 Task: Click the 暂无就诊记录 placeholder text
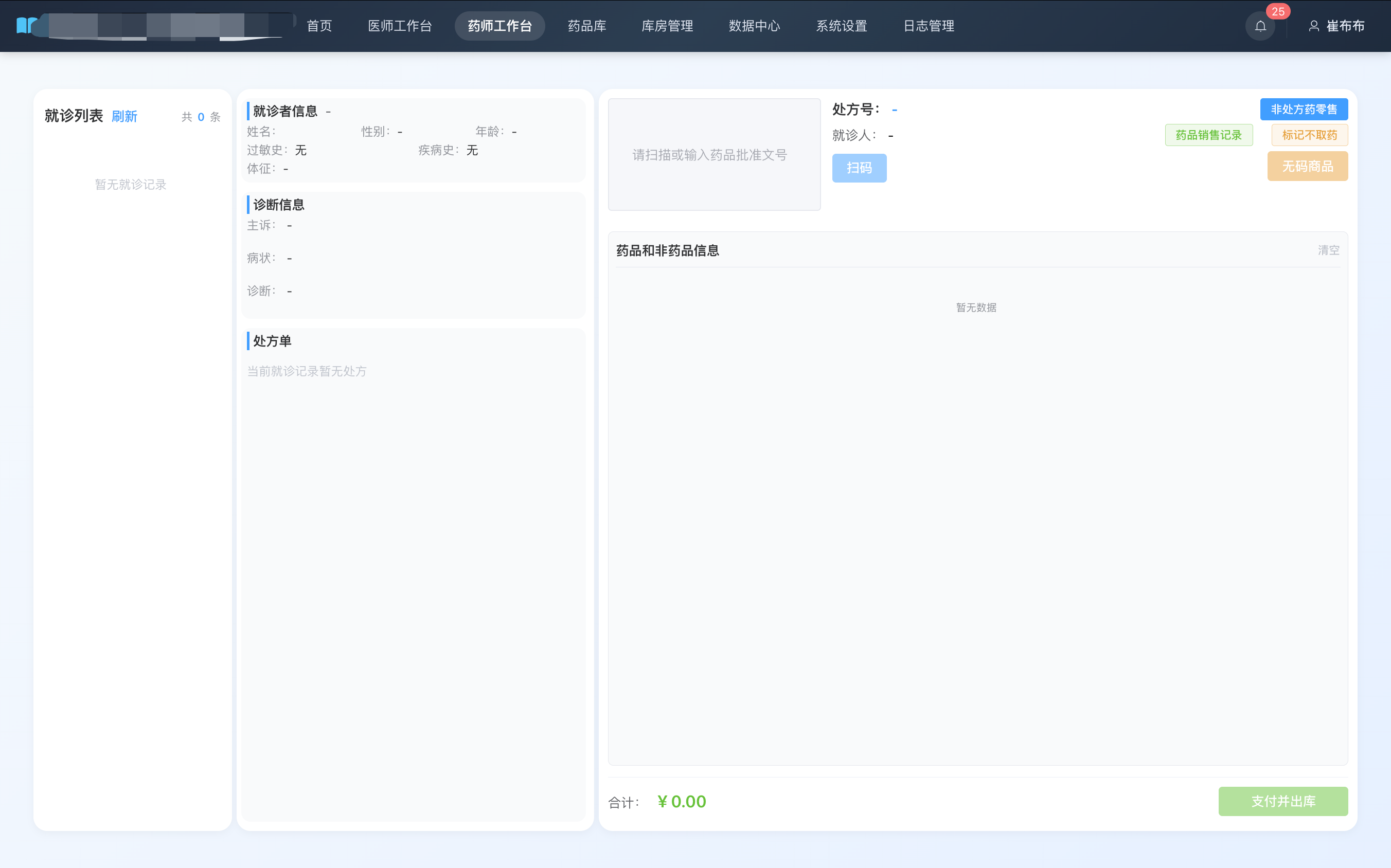tap(130, 184)
